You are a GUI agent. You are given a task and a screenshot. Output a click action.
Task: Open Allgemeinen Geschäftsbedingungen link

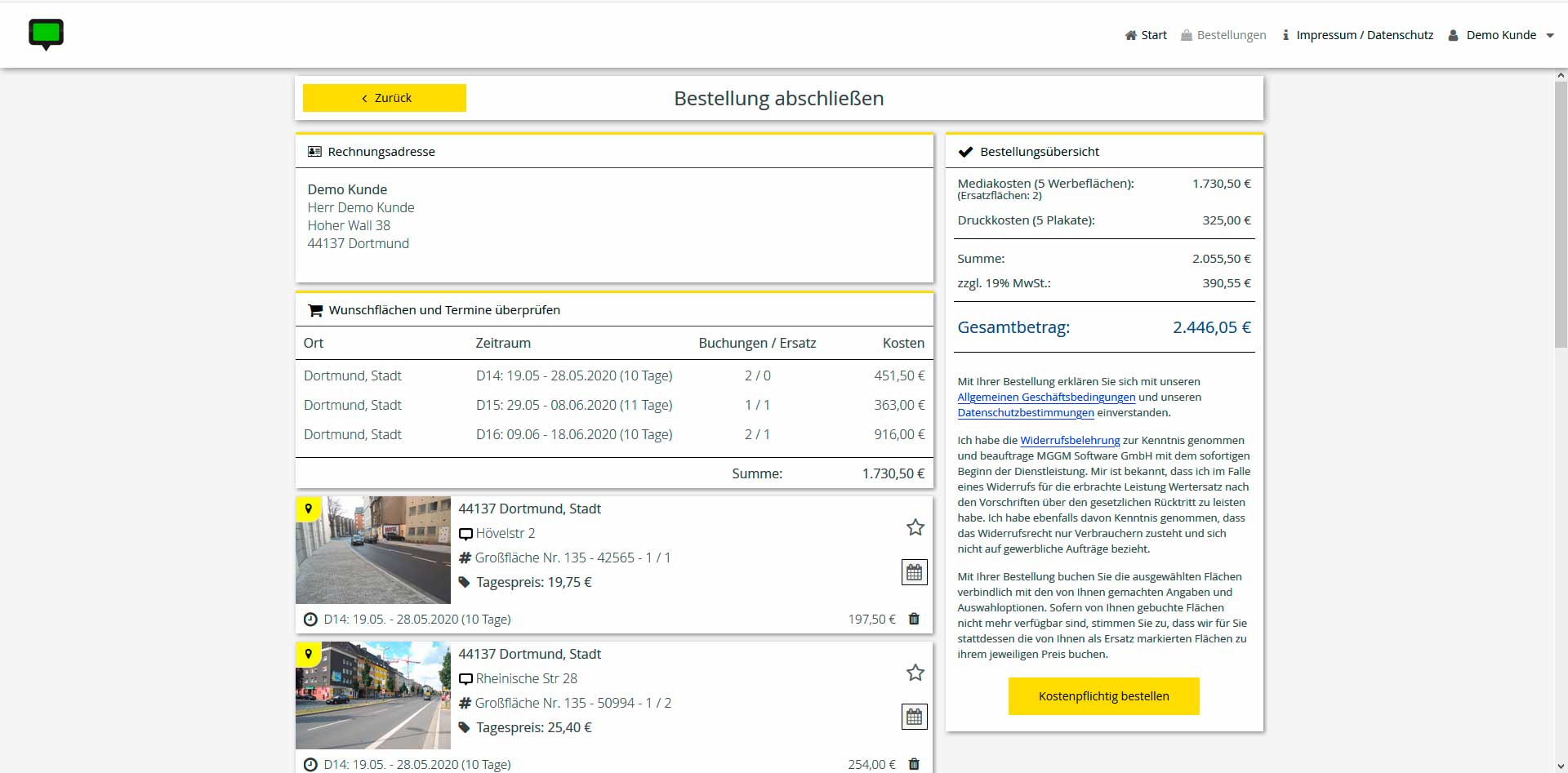point(1046,398)
